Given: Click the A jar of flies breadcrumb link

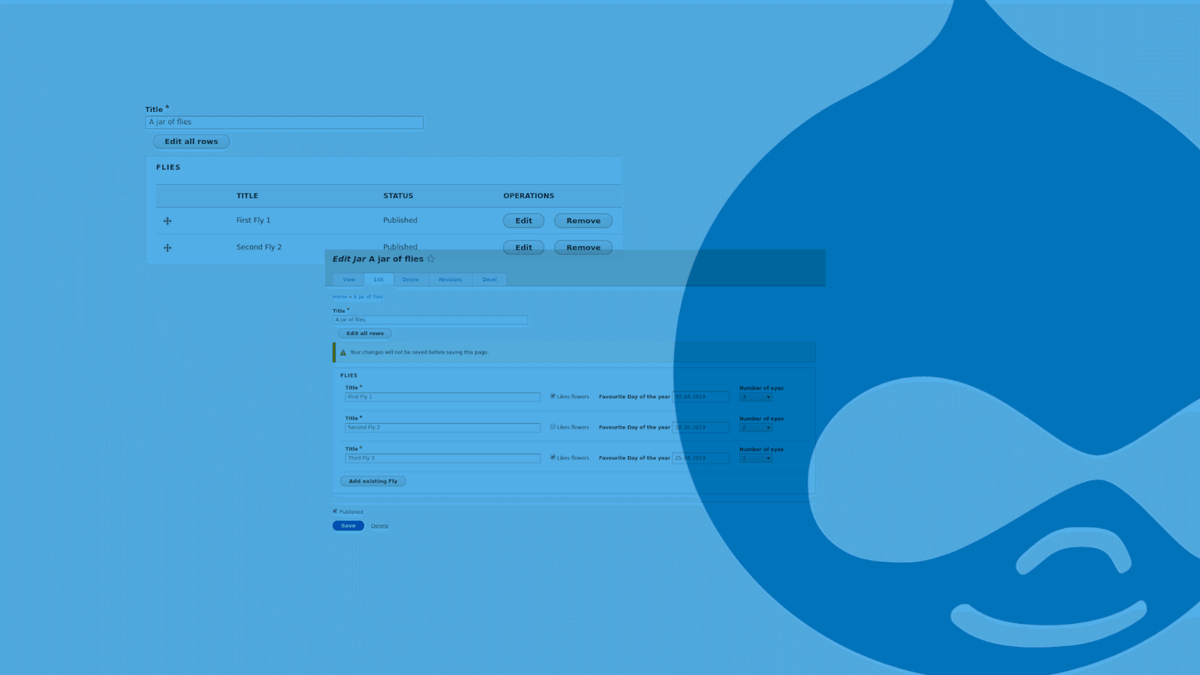Looking at the screenshot, I should click(368, 297).
